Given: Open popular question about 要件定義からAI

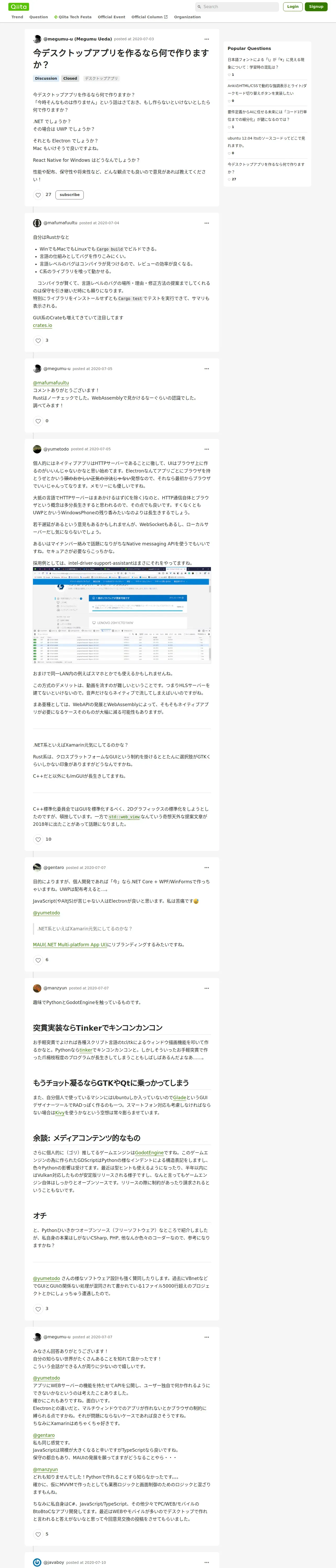Looking at the screenshot, I should 267,116.
